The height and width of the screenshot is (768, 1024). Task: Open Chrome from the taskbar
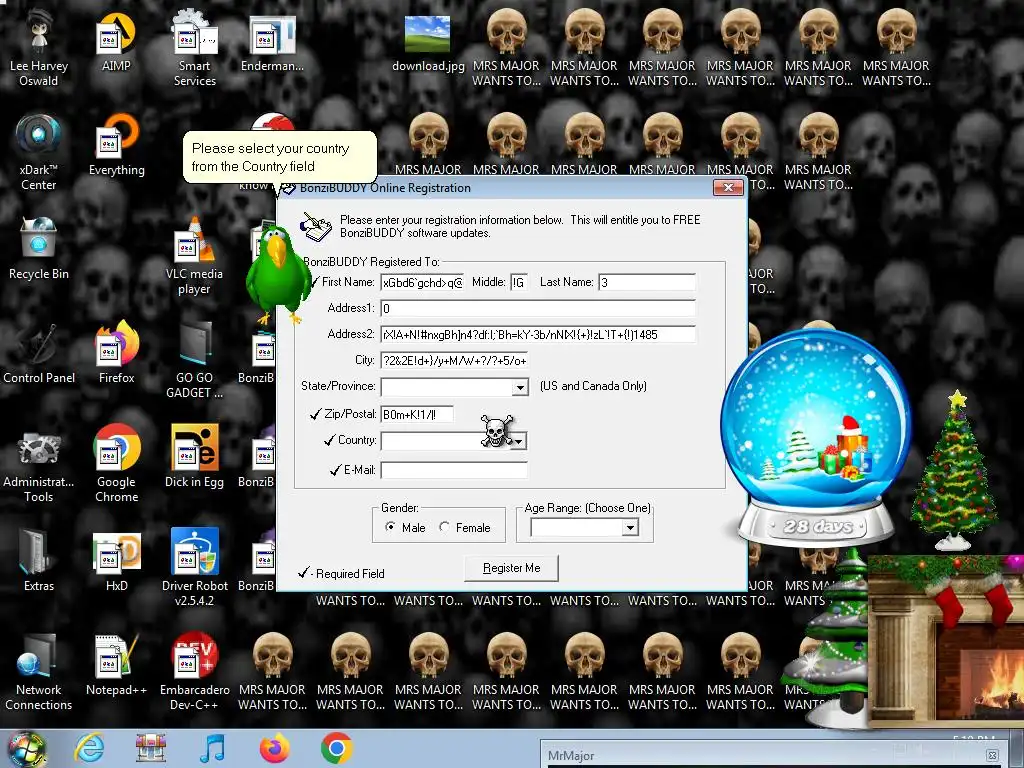(337, 748)
